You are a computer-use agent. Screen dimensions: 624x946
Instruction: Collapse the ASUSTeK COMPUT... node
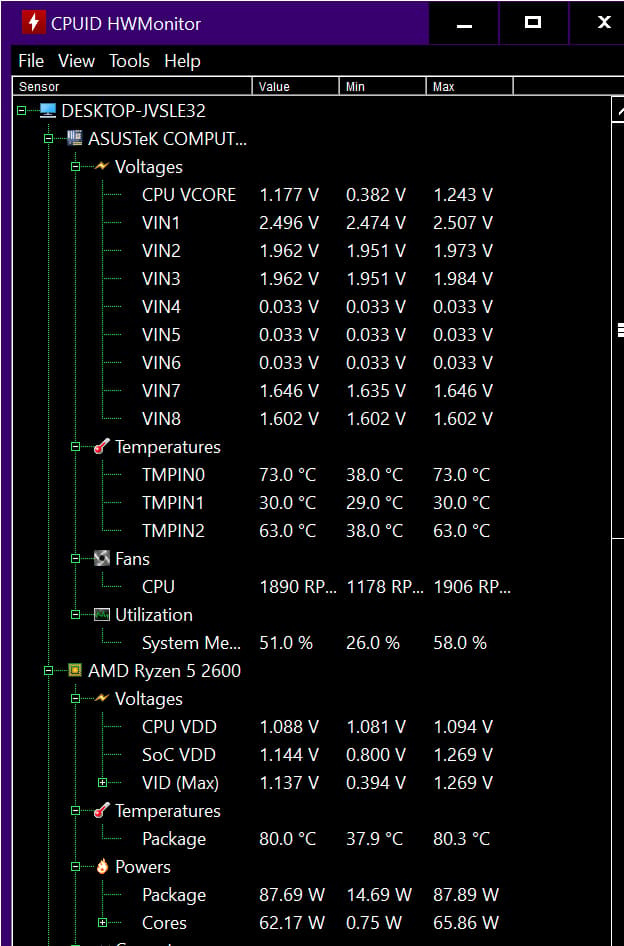pyautogui.click(x=48, y=139)
